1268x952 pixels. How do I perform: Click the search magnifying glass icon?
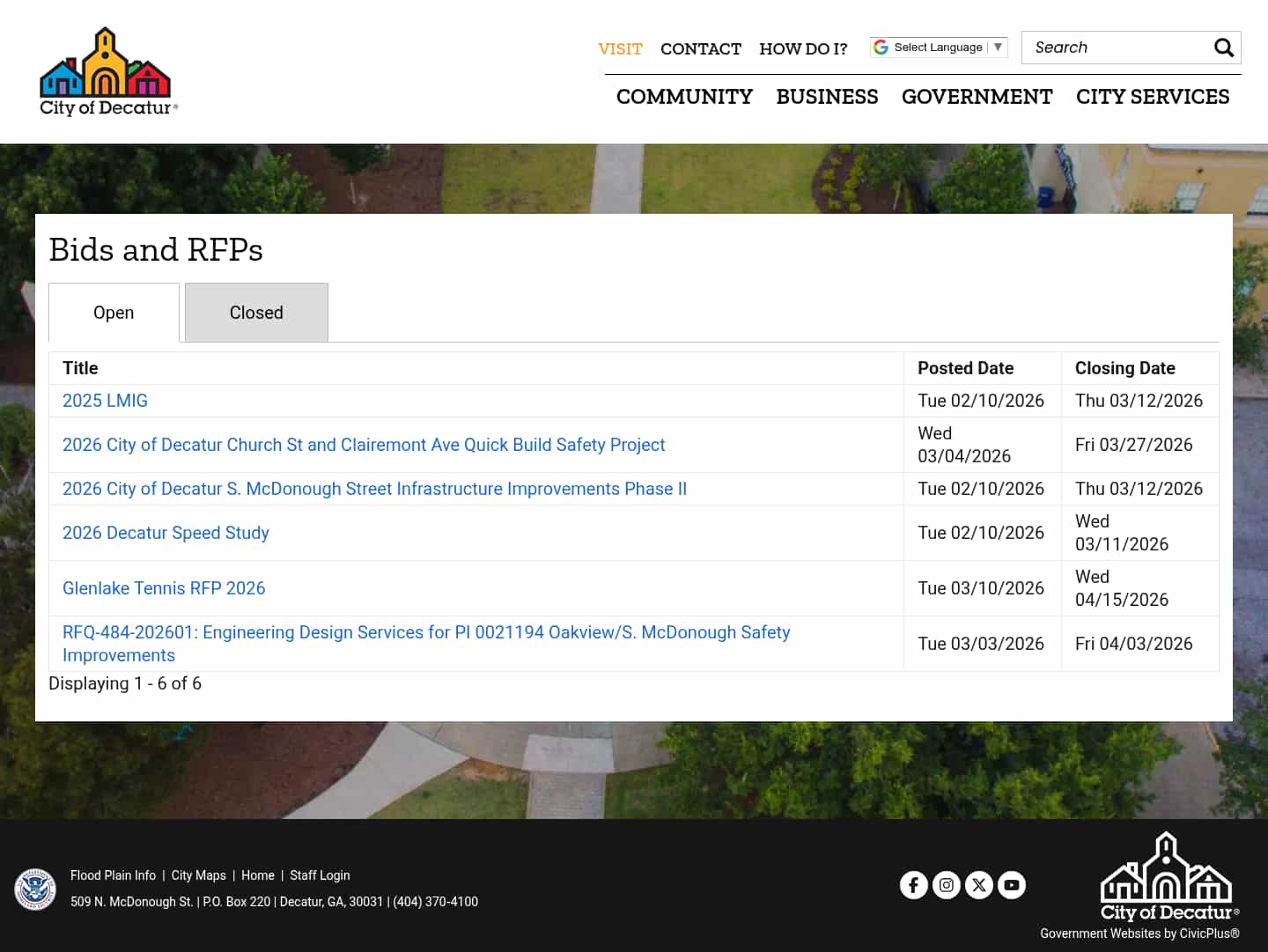click(1224, 48)
